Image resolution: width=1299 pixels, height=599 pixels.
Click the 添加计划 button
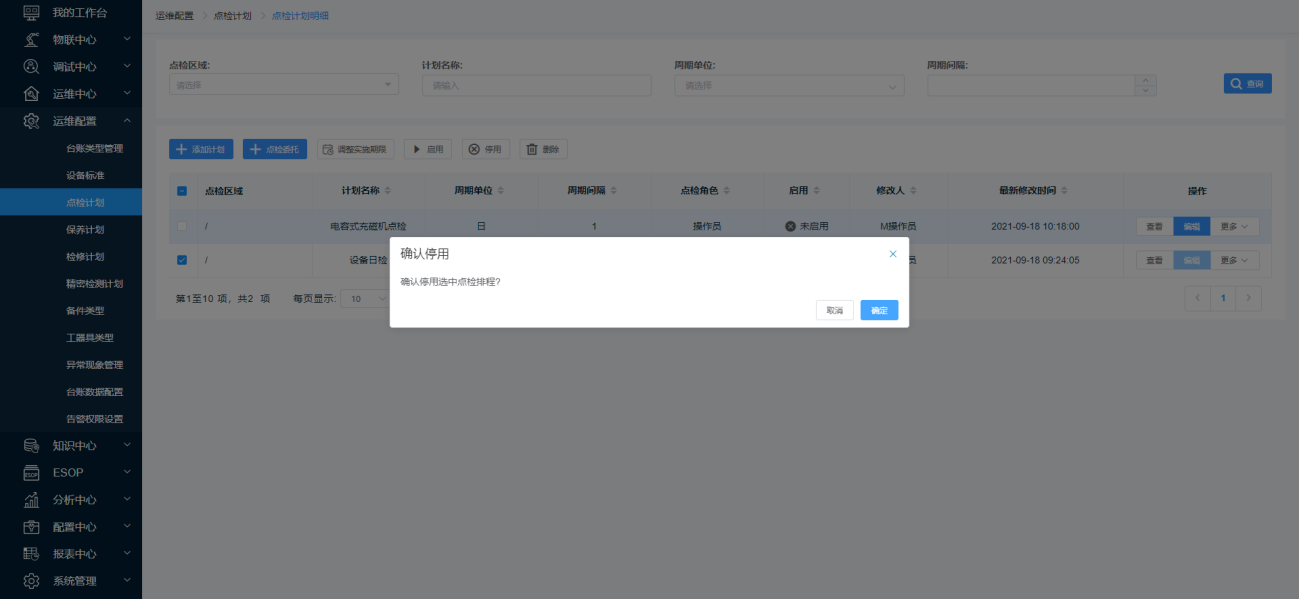tap(201, 149)
